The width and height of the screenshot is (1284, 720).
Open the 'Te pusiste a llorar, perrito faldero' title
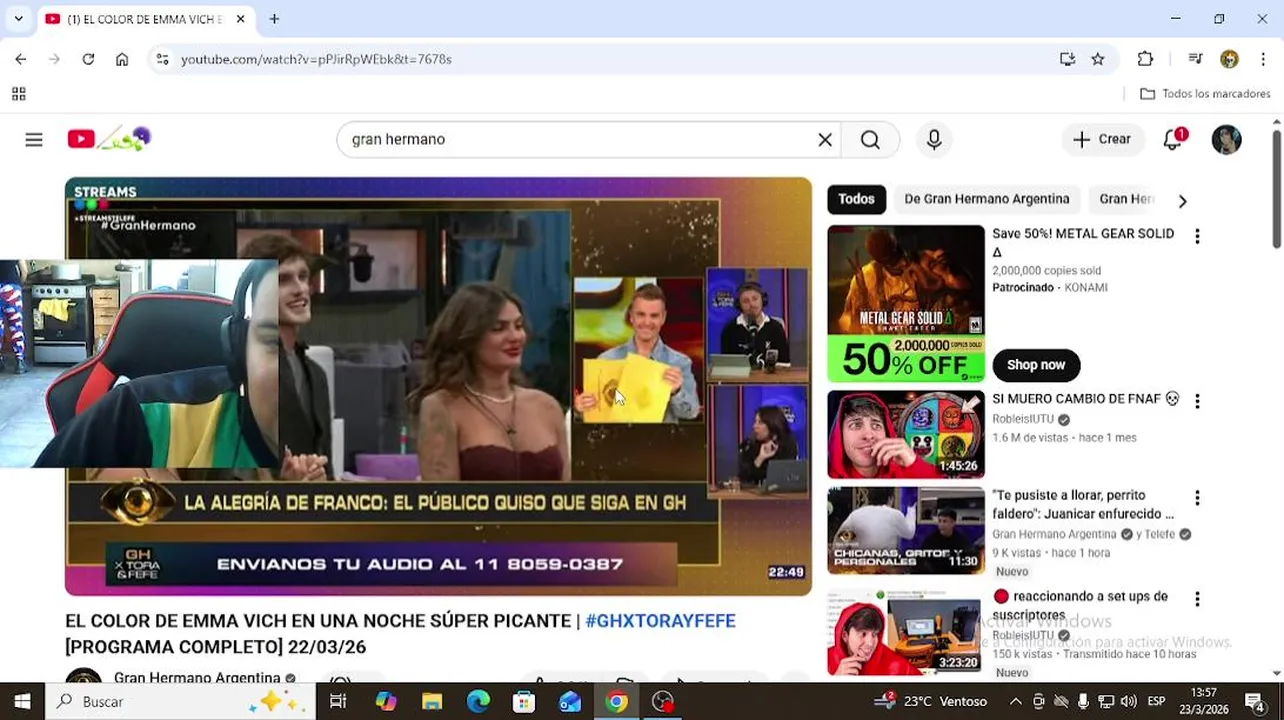(1083, 505)
